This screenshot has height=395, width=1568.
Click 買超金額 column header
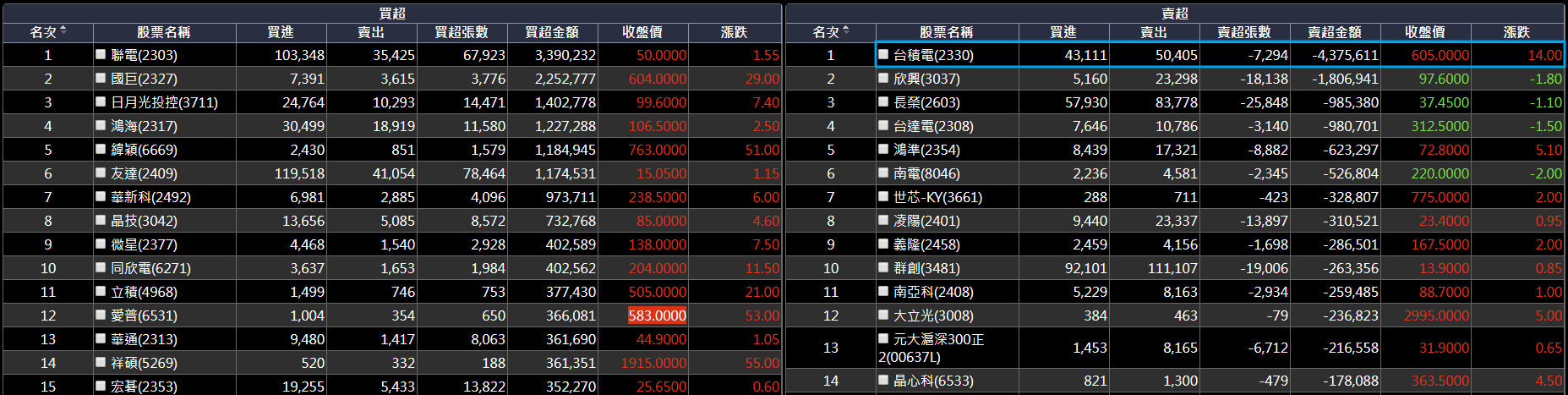click(x=552, y=32)
